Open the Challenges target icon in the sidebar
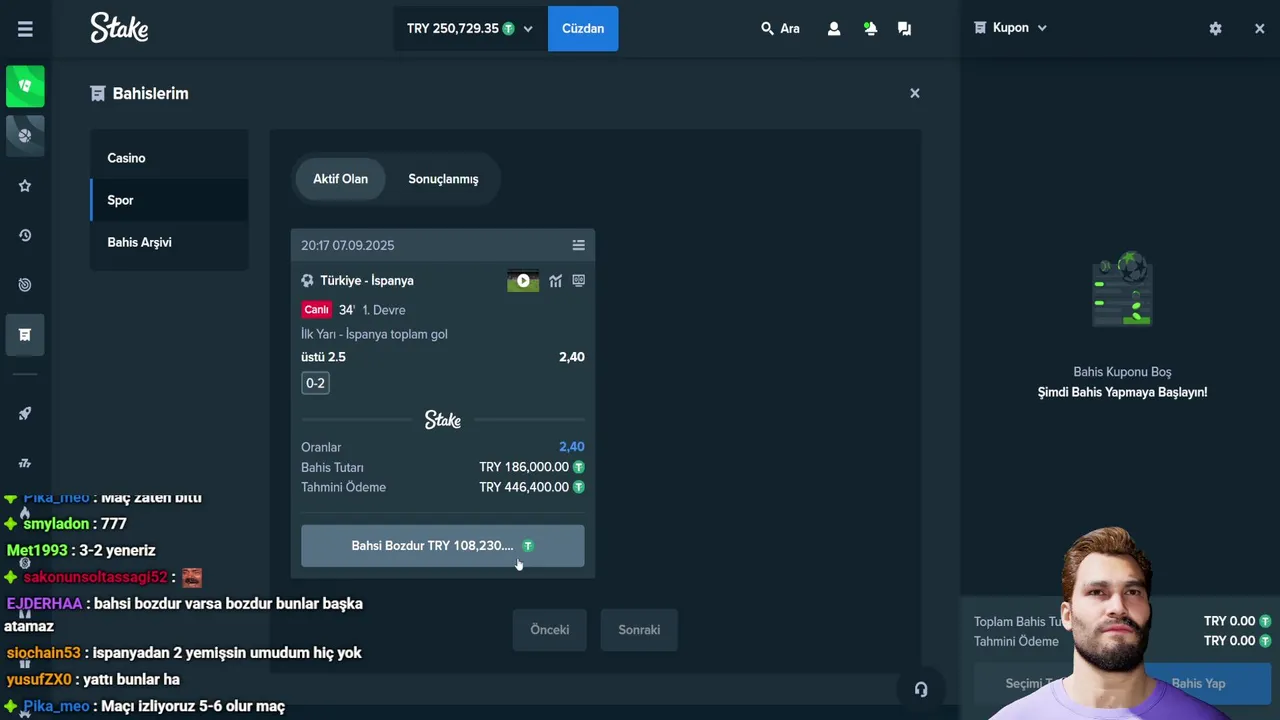The image size is (1280, 720). click(25, 285)
